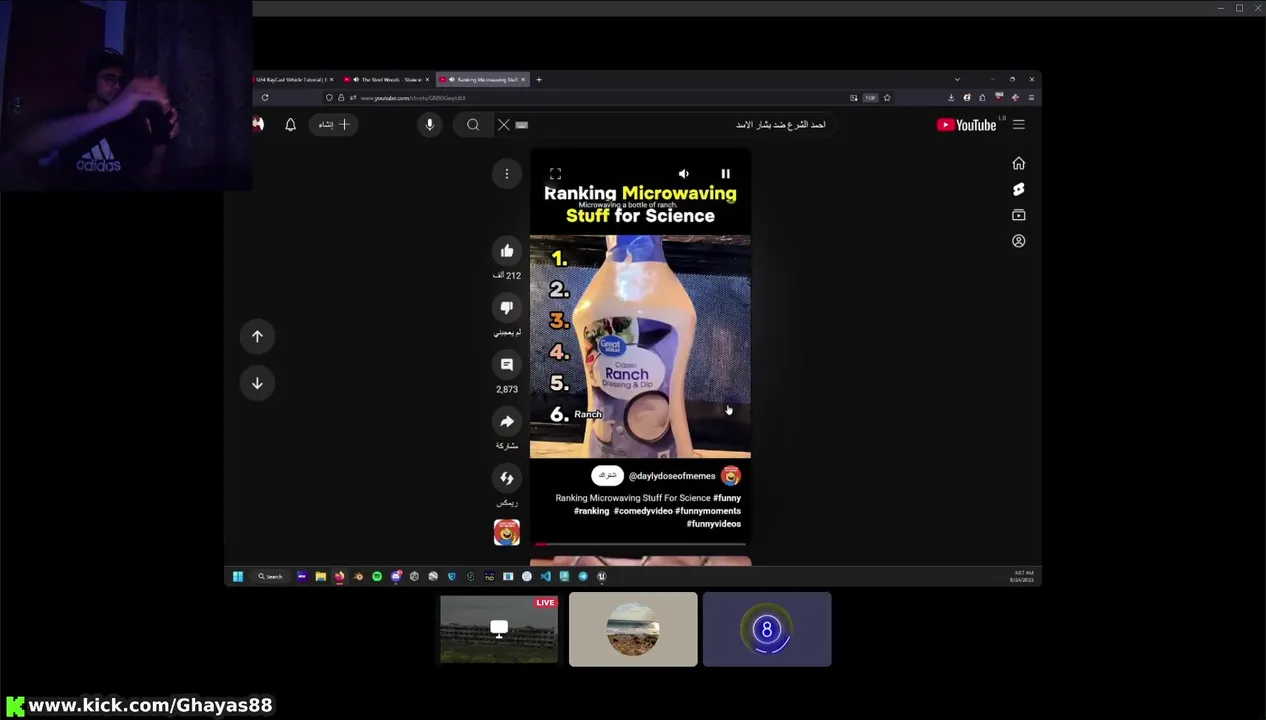
Task: Open the channel avatar next to the handle
Action: [x=731, y=476]
